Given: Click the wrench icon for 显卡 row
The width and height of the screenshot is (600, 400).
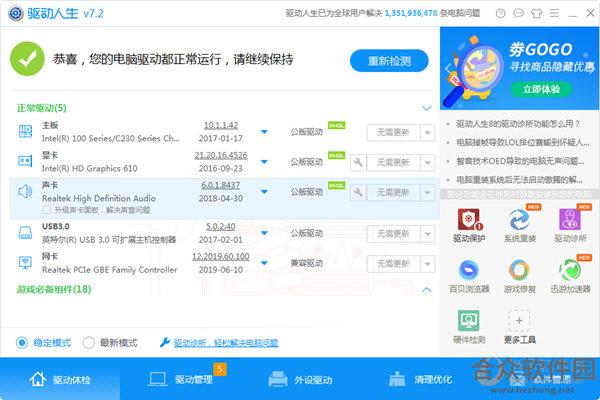Looking at the screenshot, I should point(358,162).
